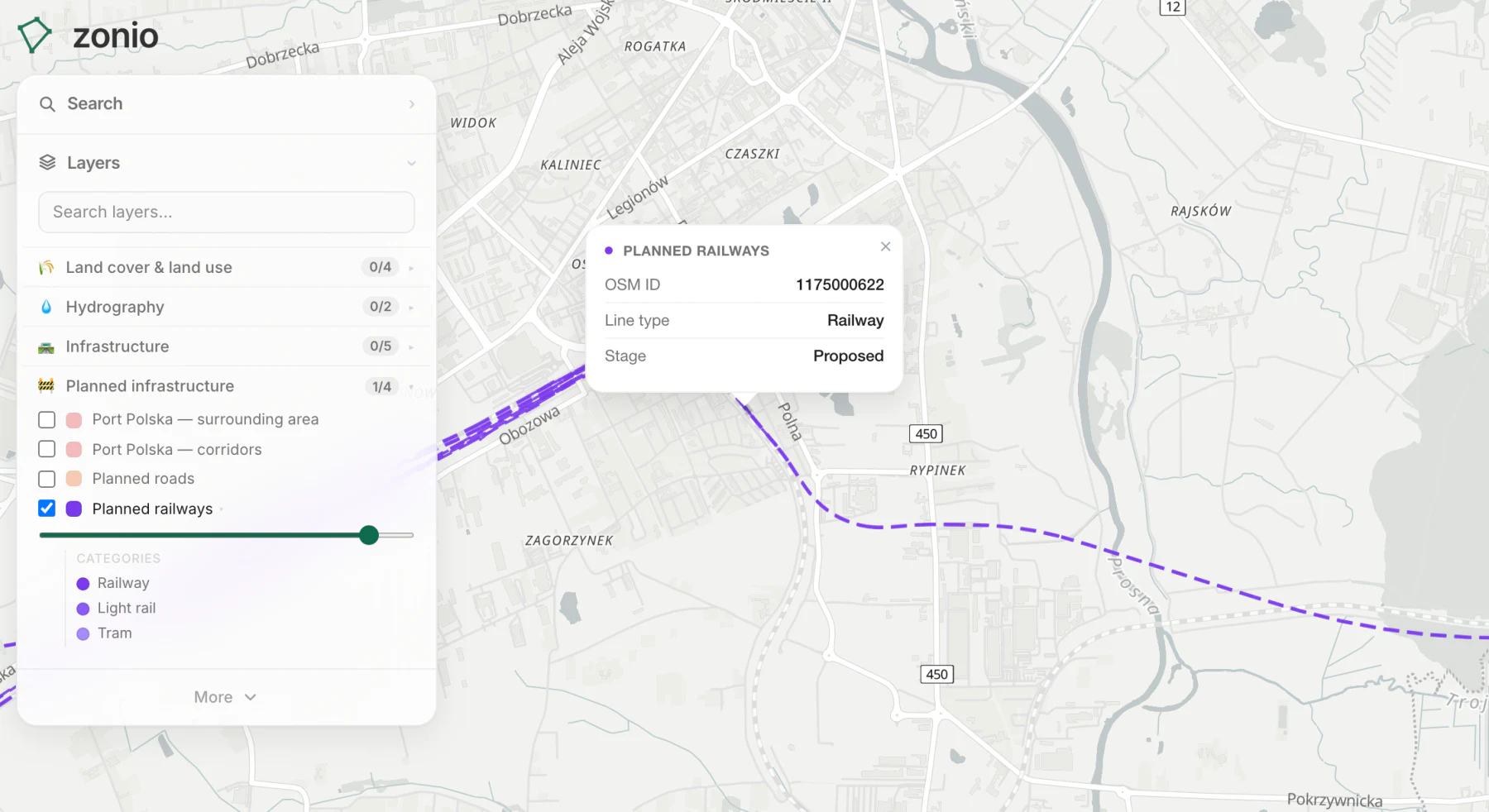Collapse the Layers panel chevron
Screen dimensions: 1489x812
click(411, 163)
